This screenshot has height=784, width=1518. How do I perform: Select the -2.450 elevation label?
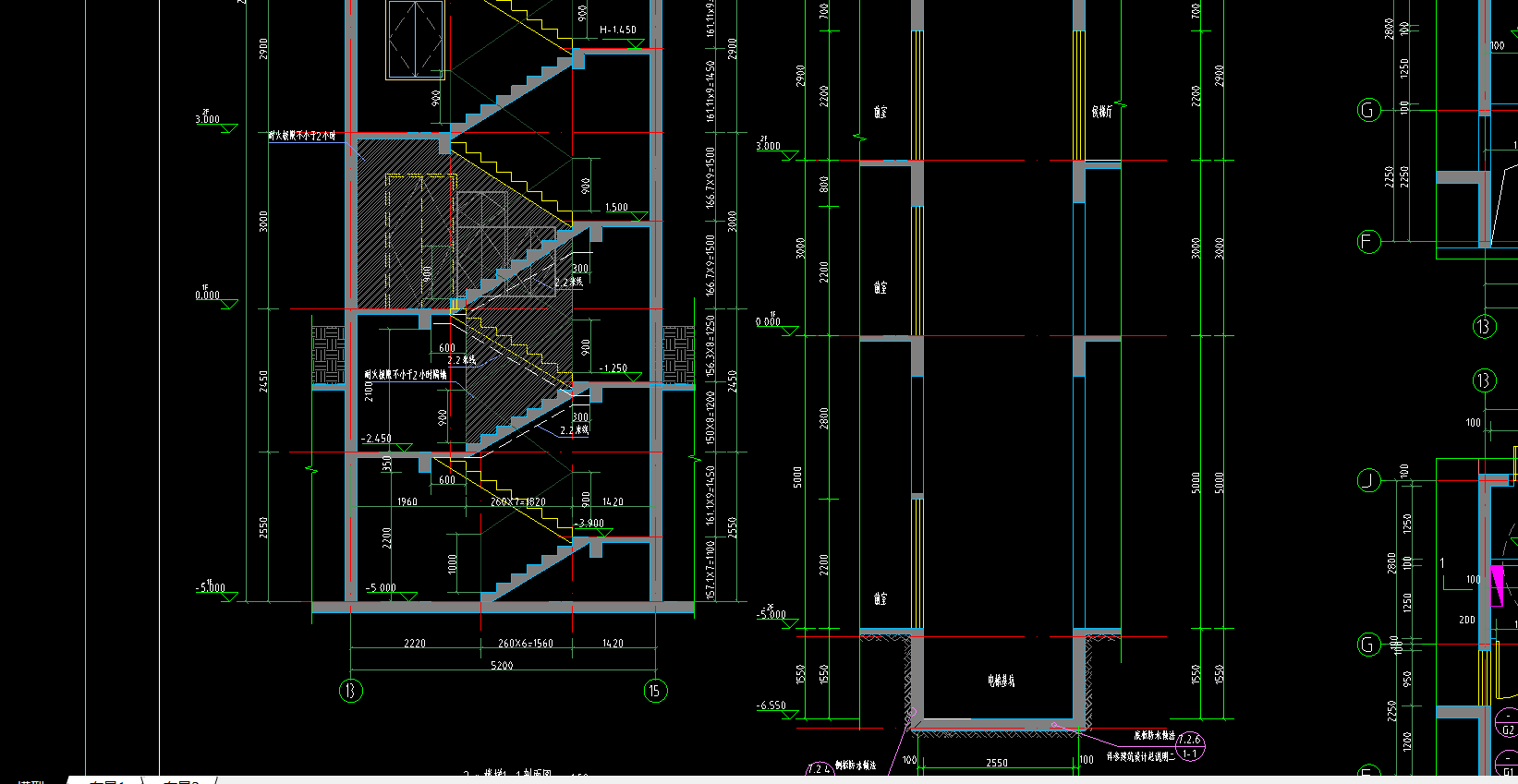pyautogui.click(x=376, y=439)
